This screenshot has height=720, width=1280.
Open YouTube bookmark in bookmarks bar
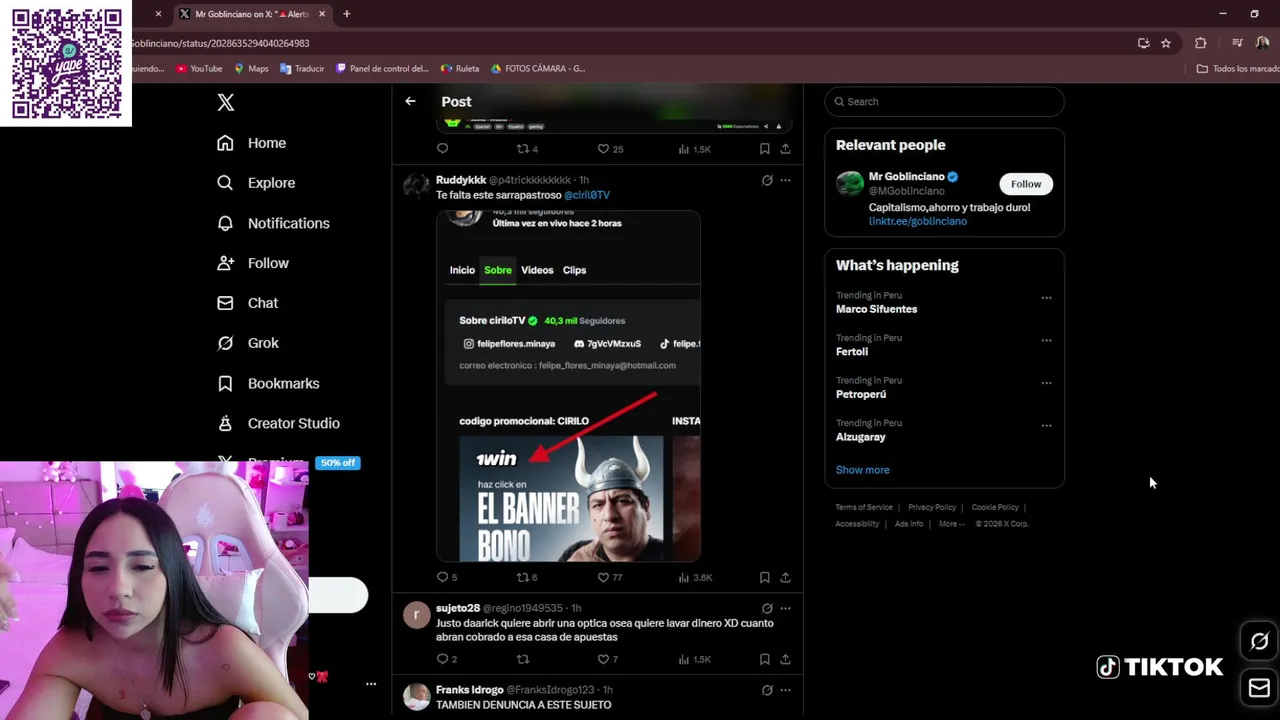pyautogui.click(x=199, y=69)
